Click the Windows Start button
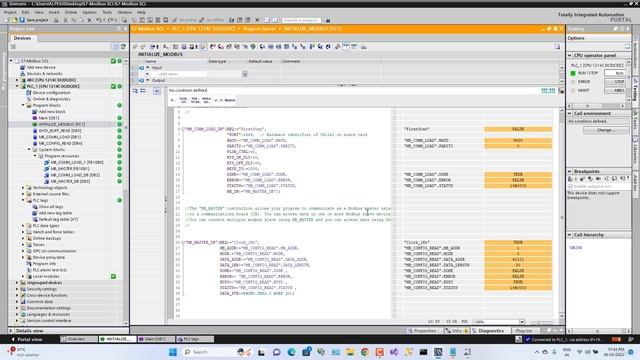Image resolution: width=640 pixels, height=360 pixels. 173,352
